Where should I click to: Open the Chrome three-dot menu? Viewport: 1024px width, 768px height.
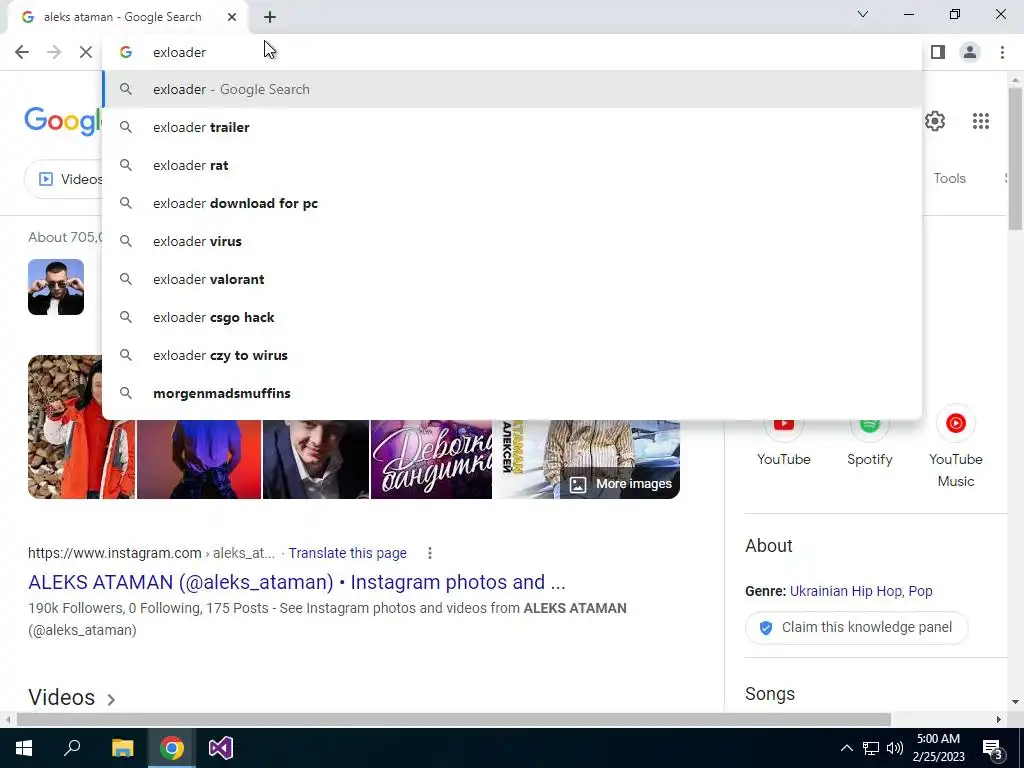pos(1002,52)
